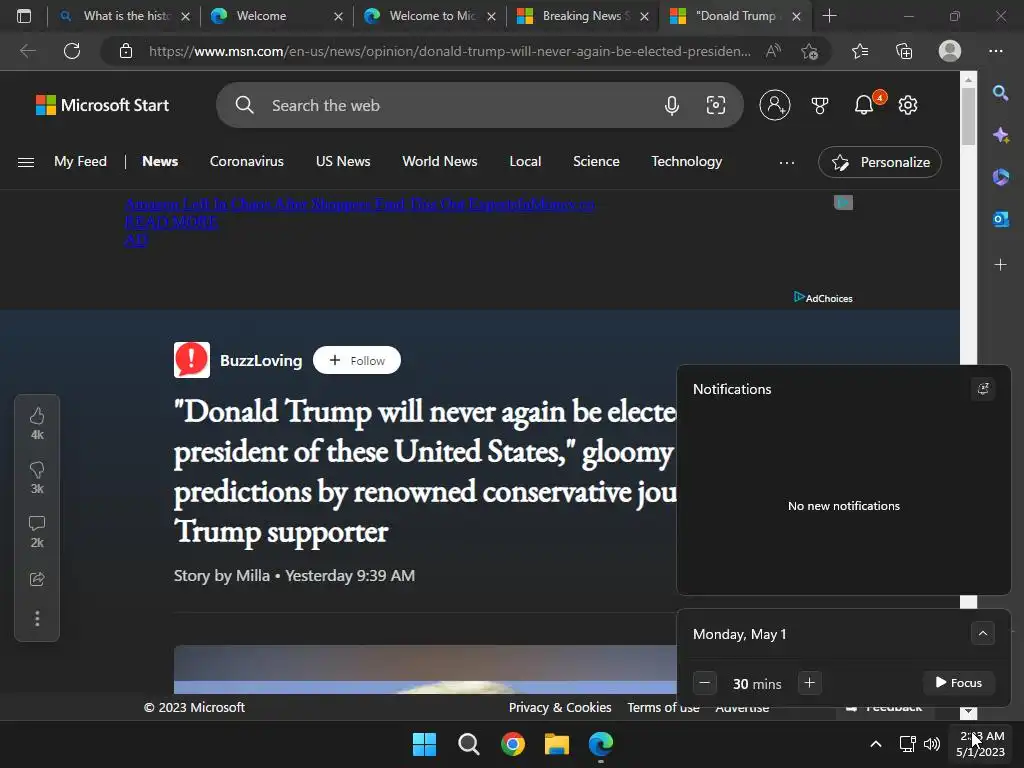
Task: Close the Donald Trump tab
Action: (796, 16)
